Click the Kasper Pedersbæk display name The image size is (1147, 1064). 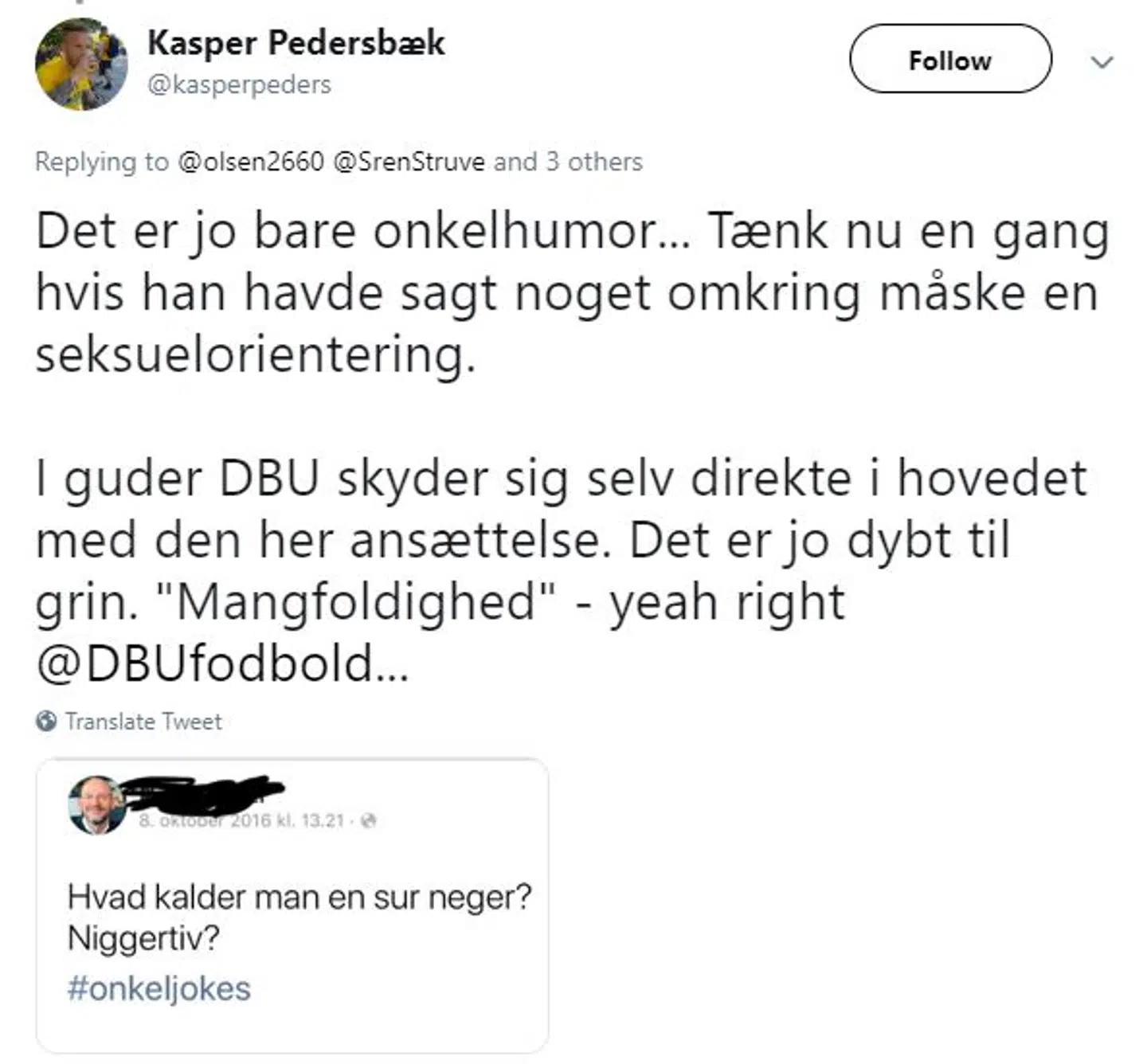point(296,42)
